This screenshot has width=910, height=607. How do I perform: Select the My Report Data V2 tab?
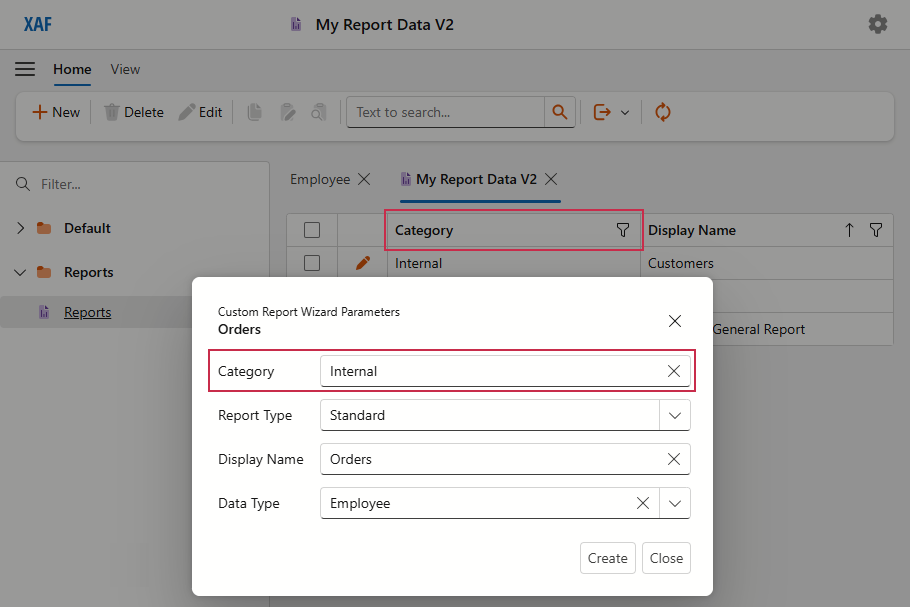click(x=476, y=179)
